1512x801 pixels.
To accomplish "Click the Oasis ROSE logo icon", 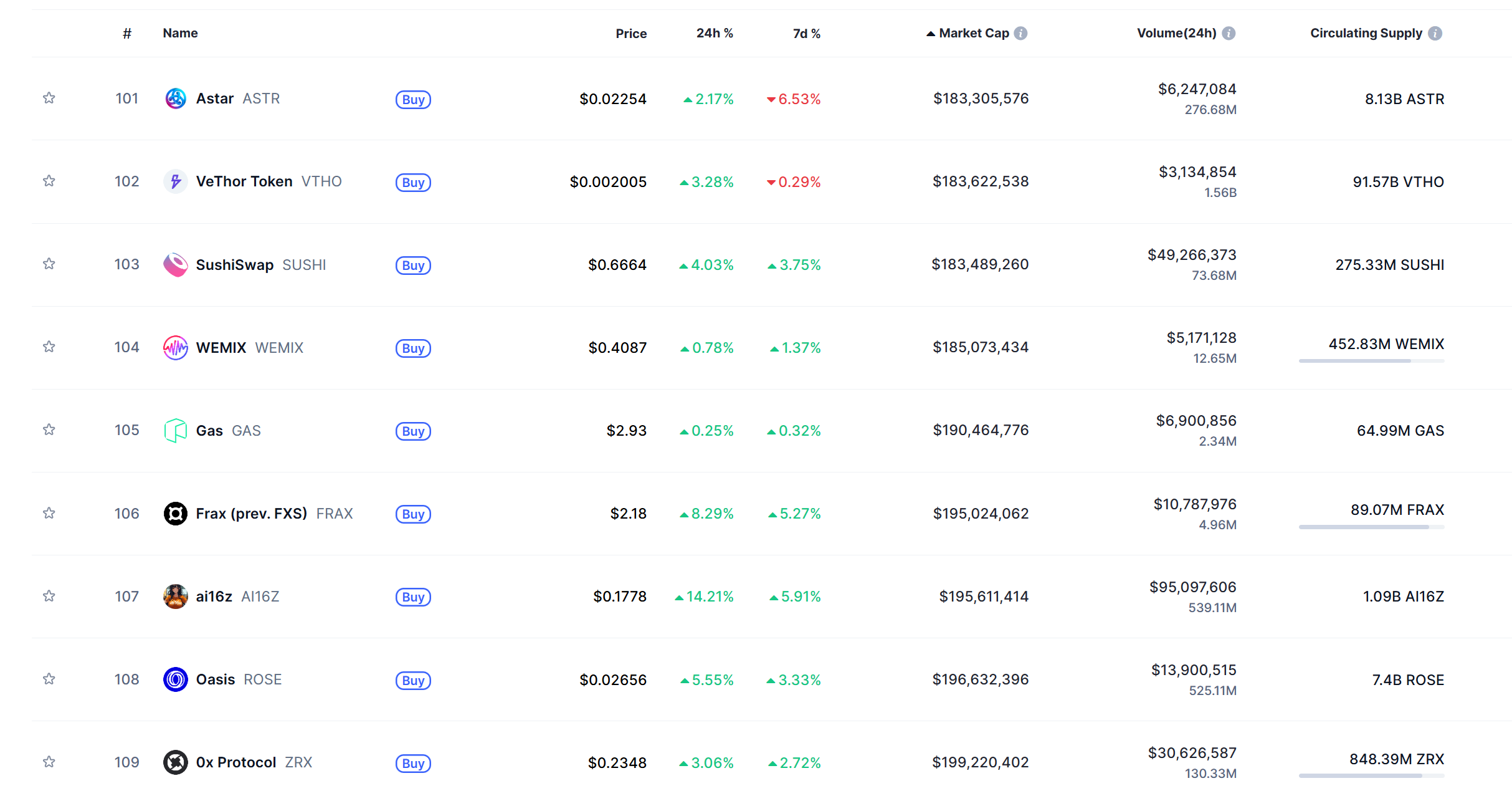I will point(175,679).
